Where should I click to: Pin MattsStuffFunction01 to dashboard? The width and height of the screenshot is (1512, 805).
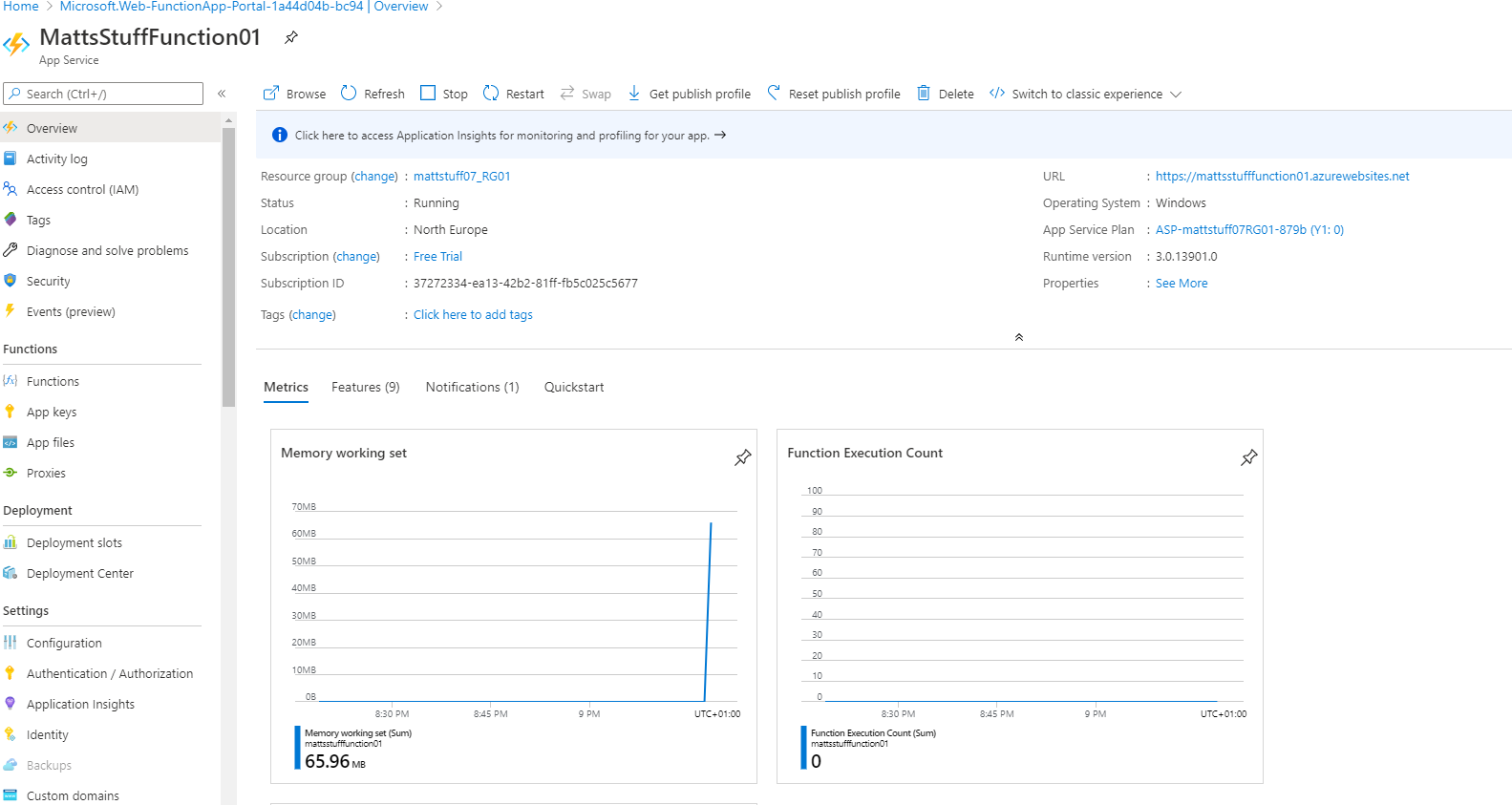(291, 37)
